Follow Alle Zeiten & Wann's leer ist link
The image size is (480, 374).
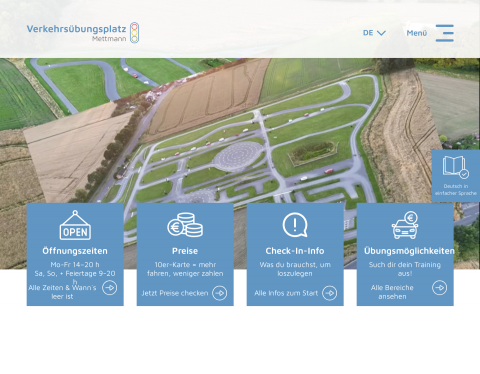(x=62, y=292)
